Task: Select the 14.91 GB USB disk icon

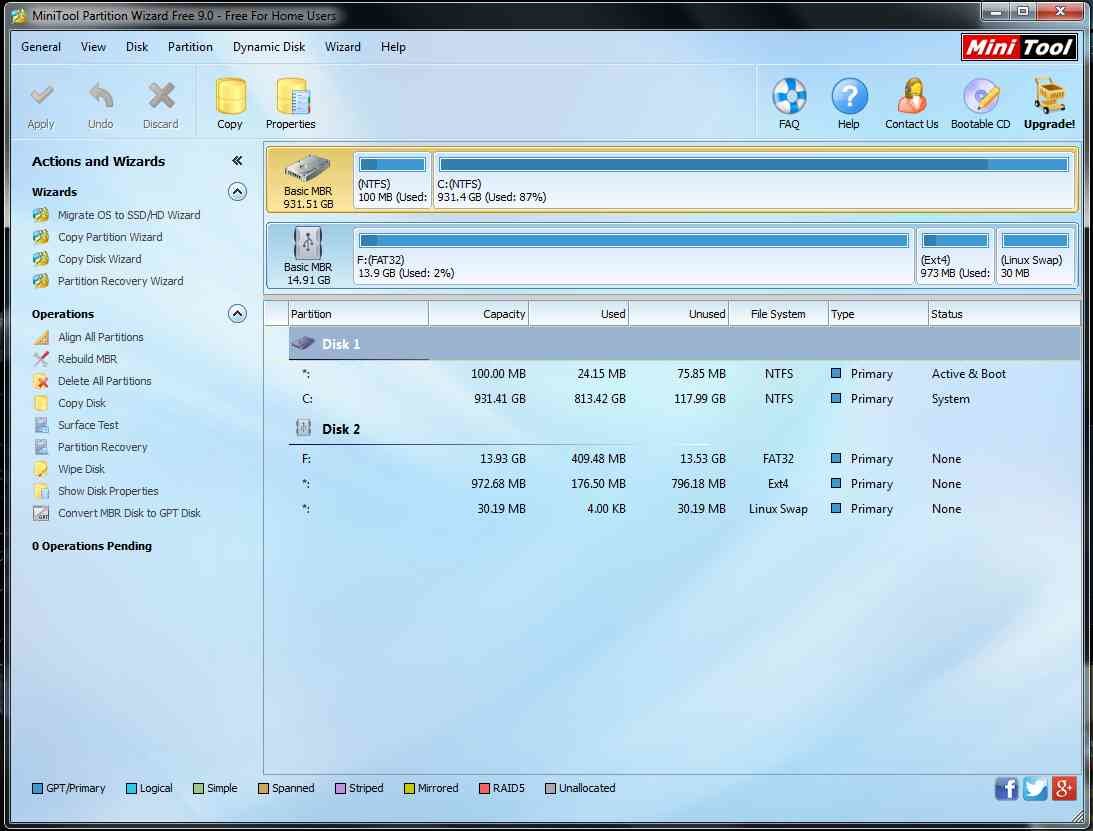Action: coord(307,244)
